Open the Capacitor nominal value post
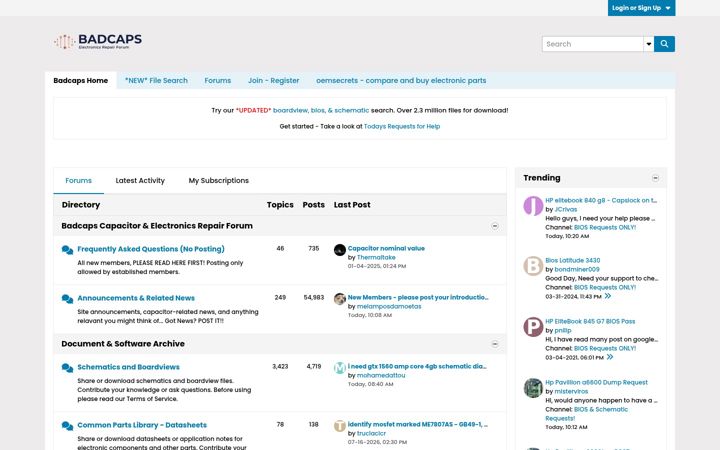Screen dimensions: 720x450 tap(386, 248)
